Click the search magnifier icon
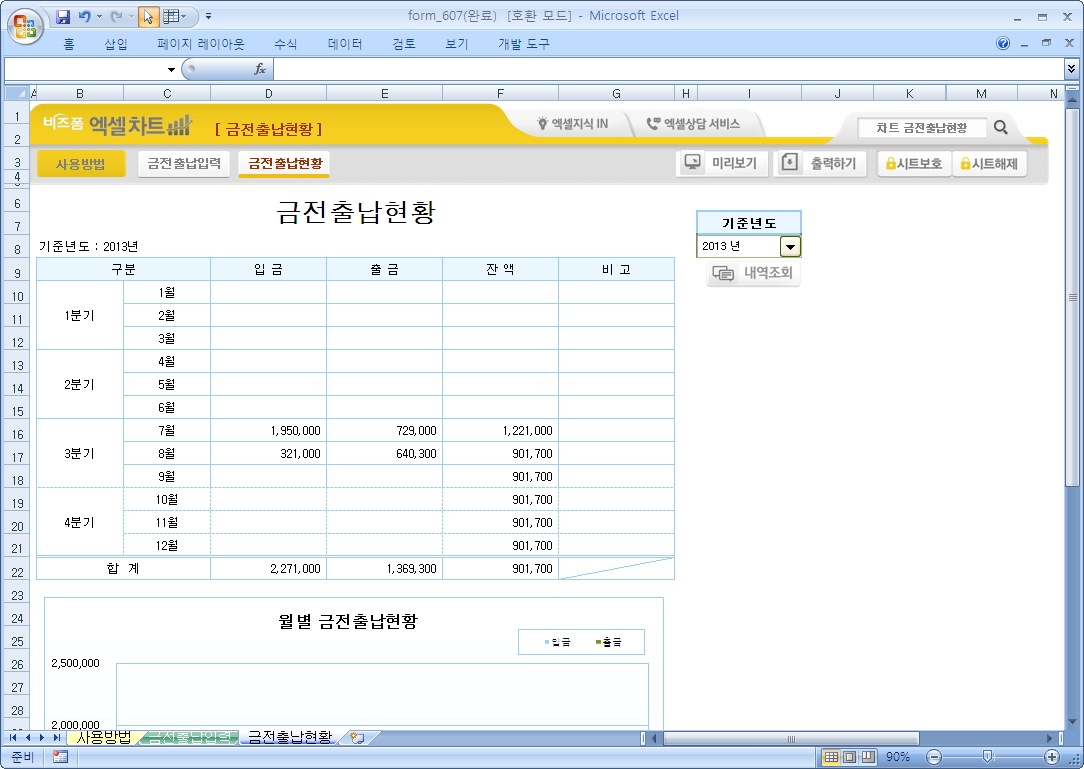Image resolution: width=1084 pixels, height=769 pixels. pyautogui.click(x=1001, y=128)
